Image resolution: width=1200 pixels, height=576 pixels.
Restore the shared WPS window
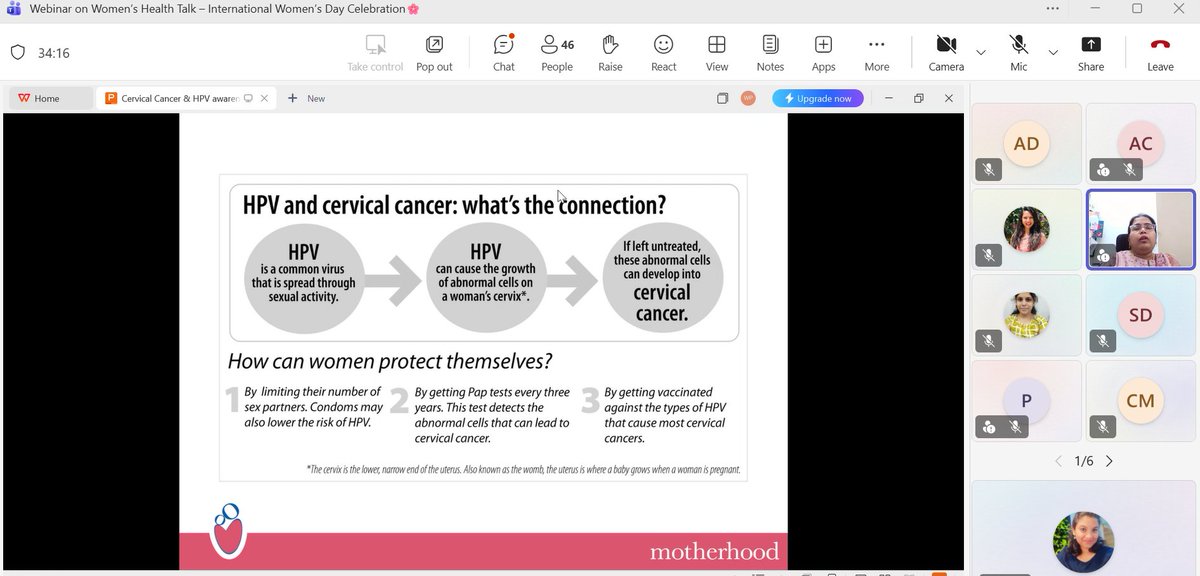[919, 98]
